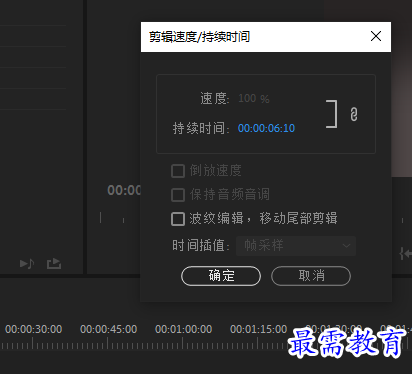412x374 pixels.
Task: Click the speed and duration link icon
Action: (354, 114)
